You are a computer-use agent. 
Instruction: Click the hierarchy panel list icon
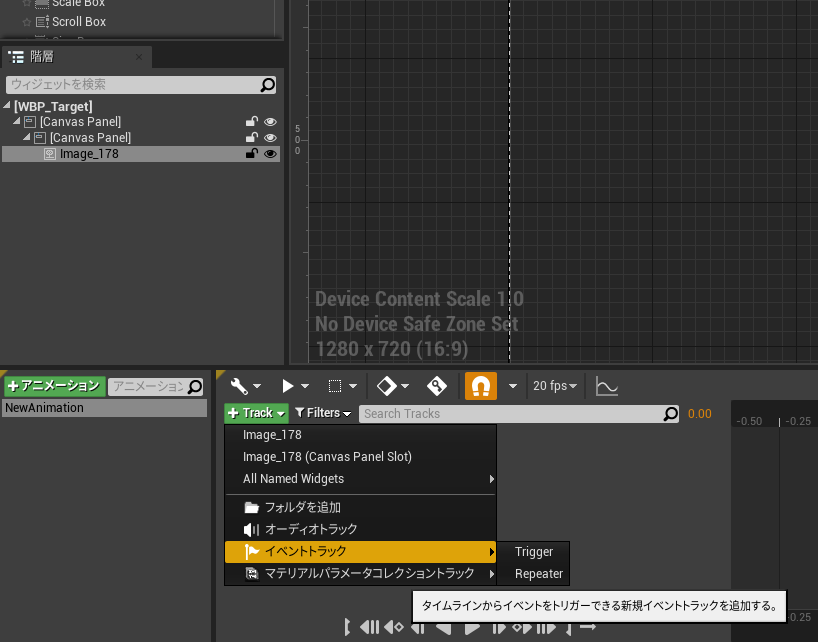point(16,57)
